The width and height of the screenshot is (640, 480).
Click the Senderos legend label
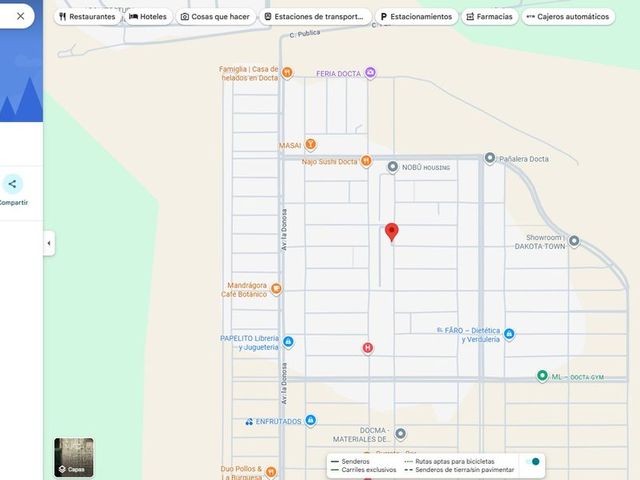(355, 462)
